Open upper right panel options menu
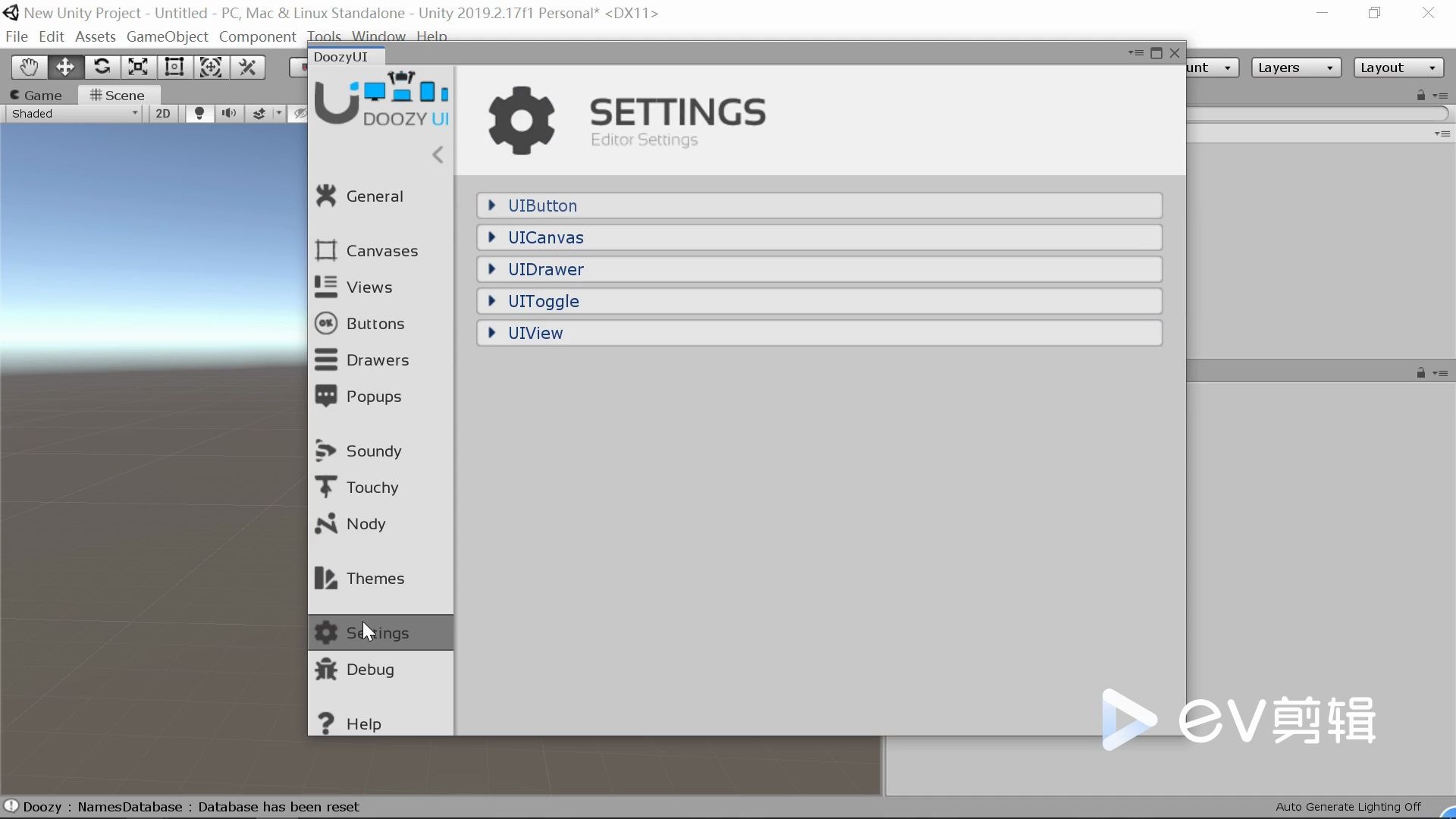This screenshot has width=1456, height=819. [x=1441, y=96]
